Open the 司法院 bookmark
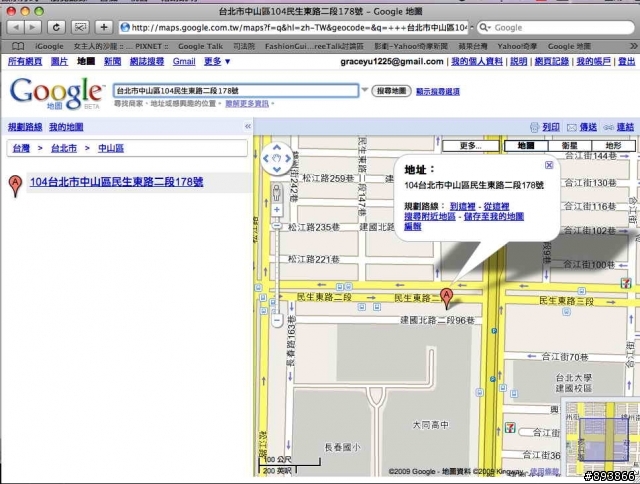Image resolution: width=640 pixels, height=484 pixels. (244, 46)
